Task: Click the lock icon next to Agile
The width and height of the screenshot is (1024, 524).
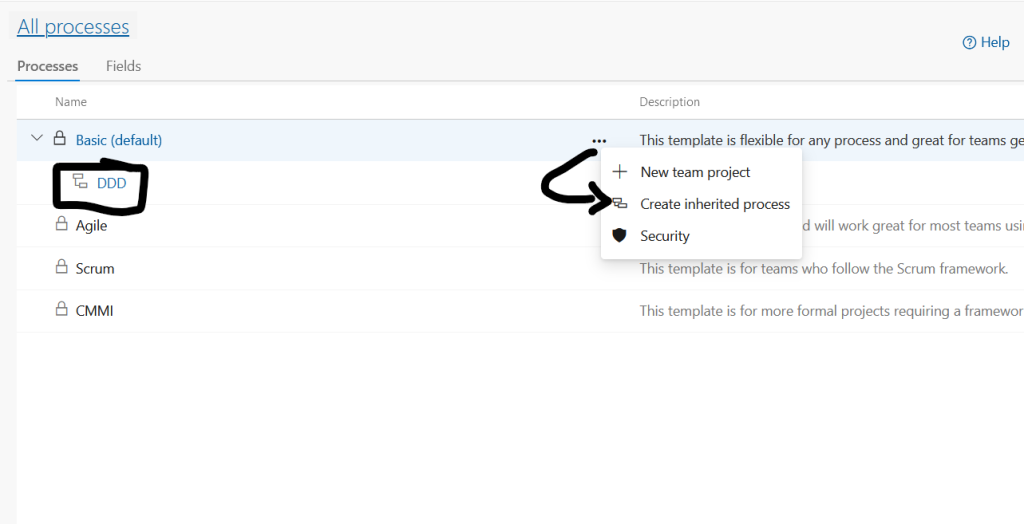Action: [x=60, y=225]
